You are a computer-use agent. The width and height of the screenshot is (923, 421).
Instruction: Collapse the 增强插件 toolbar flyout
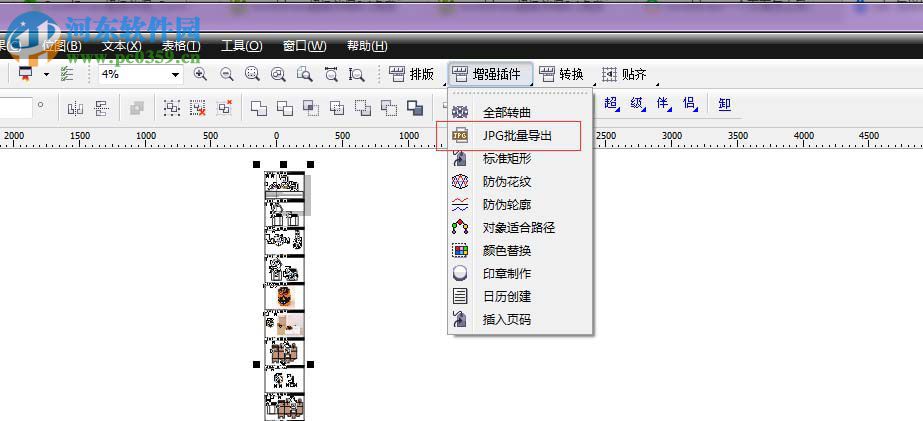coord(490,74)
